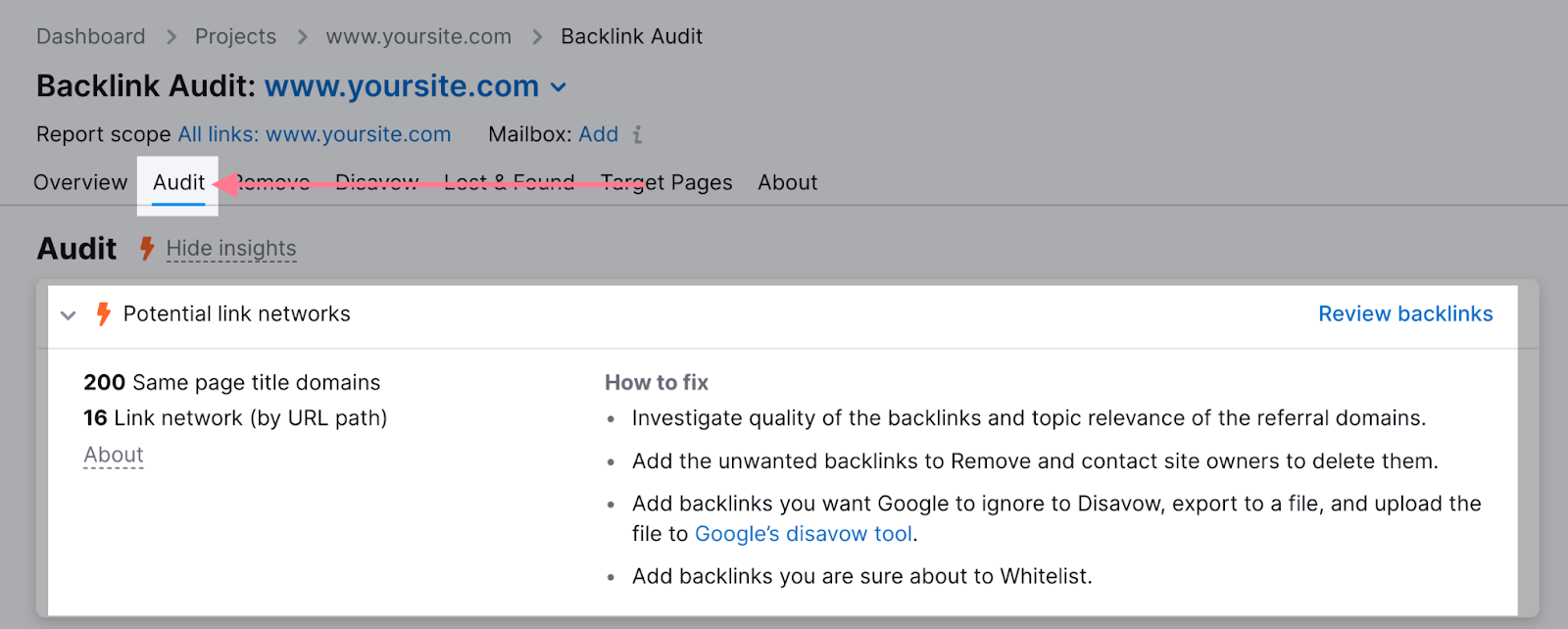Click About under link network counts
The image size is (1568, 629).
[x=114, y=456]
